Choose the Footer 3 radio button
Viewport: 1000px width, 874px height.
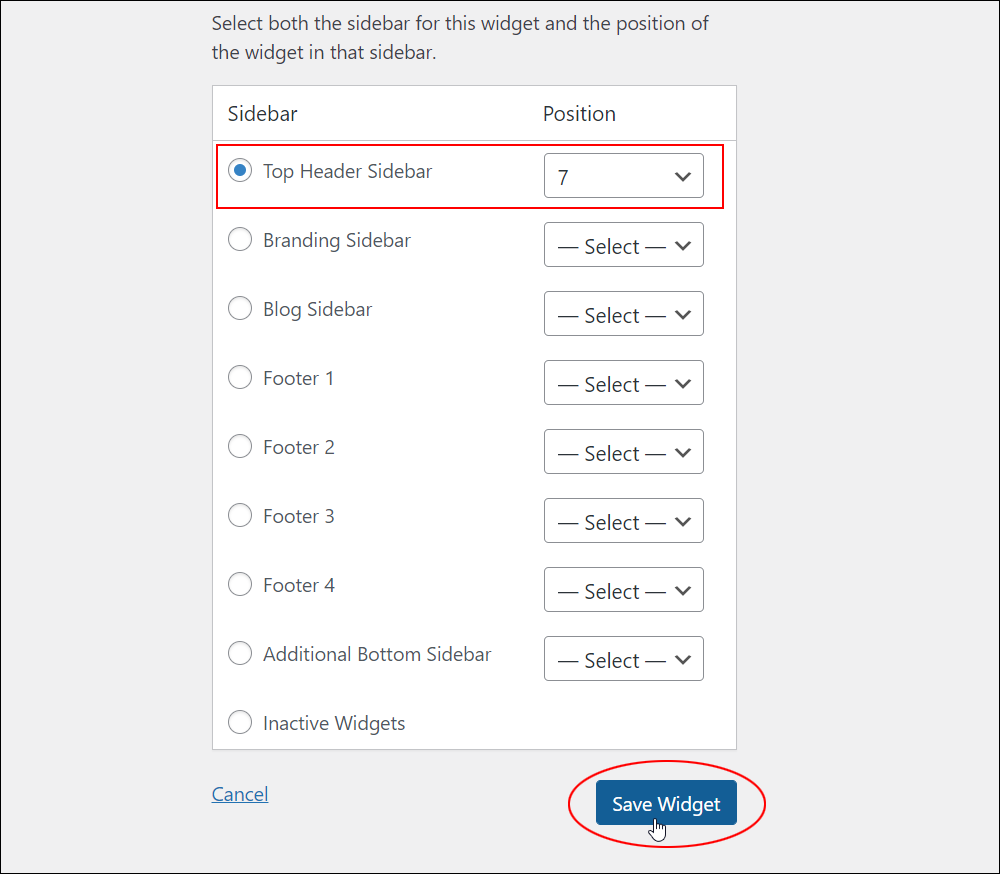240,515
